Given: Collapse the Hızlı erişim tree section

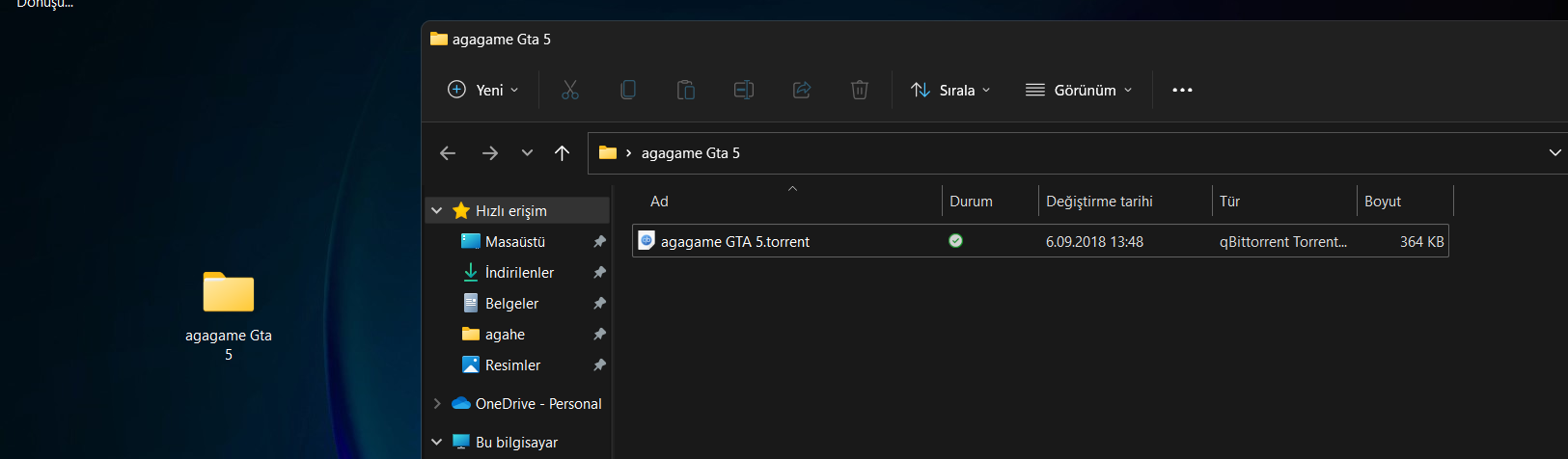Looking at the screenshot, I should [x=437, y=210].
